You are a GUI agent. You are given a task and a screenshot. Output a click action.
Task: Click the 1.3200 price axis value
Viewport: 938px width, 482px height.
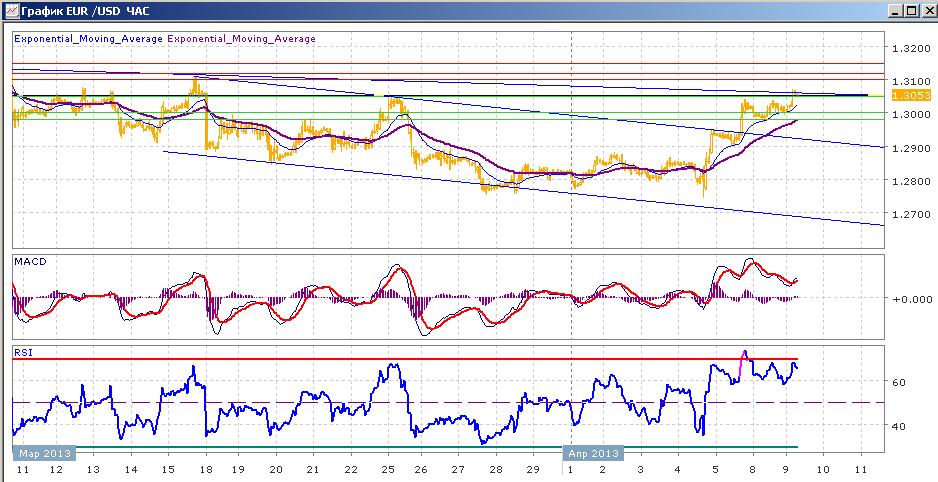pos(910,48)
